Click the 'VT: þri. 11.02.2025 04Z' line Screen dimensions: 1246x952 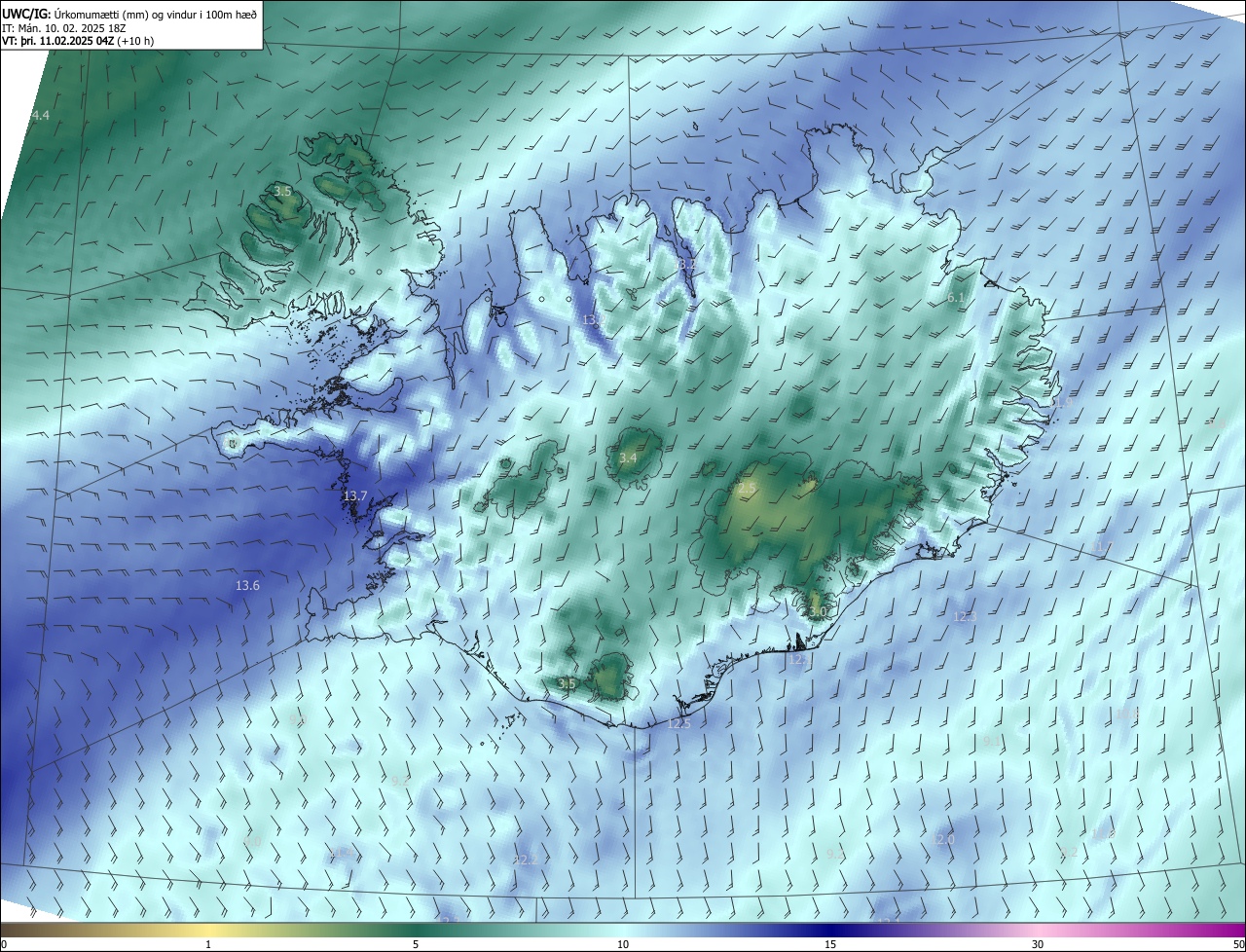[57, 41]
